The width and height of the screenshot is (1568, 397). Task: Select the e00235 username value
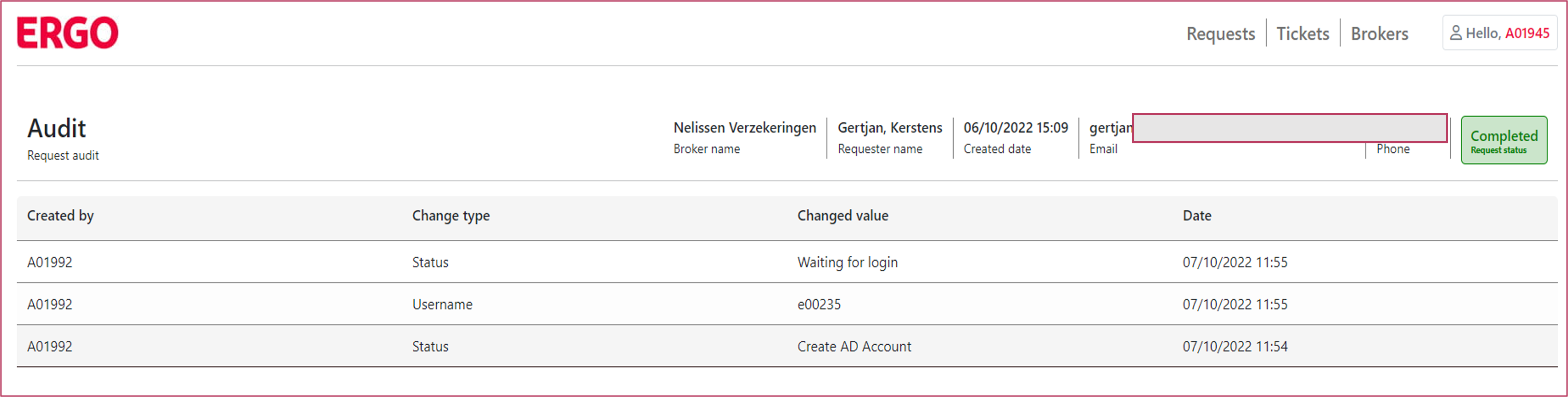pyautogui.click(x=819, y=304)
